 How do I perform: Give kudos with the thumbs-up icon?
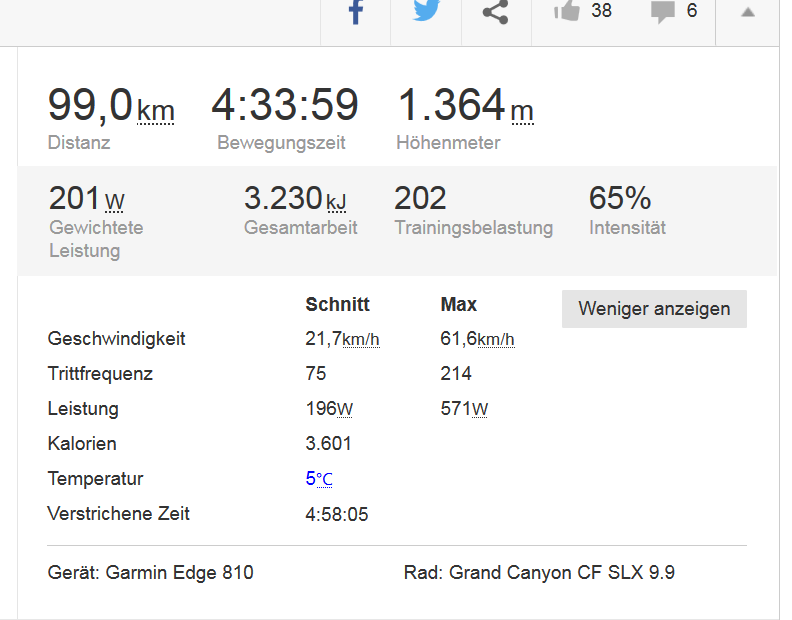[x=567, y=12]
